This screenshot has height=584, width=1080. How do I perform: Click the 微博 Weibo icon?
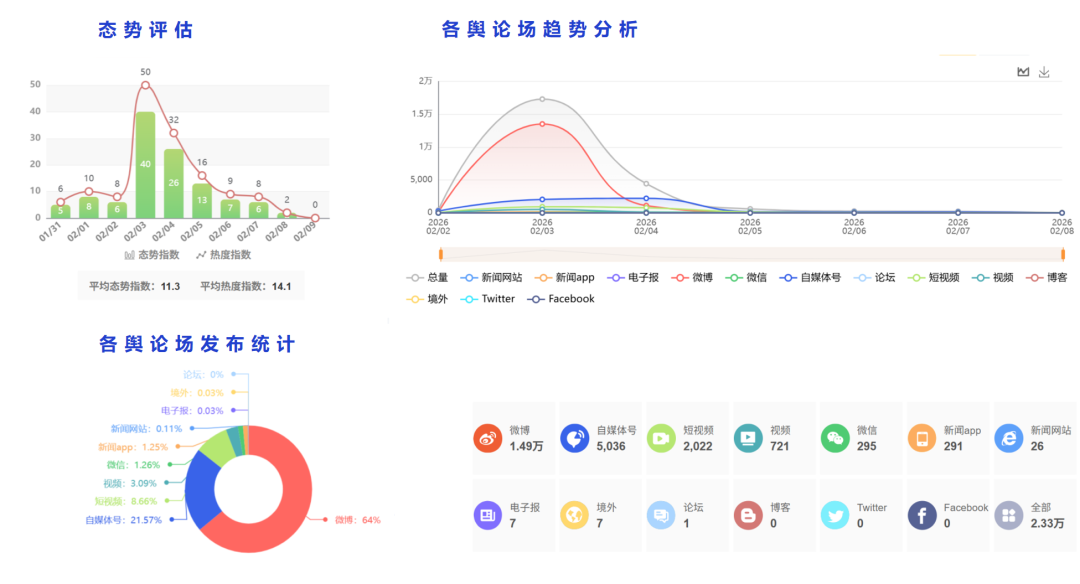point(488,439)
